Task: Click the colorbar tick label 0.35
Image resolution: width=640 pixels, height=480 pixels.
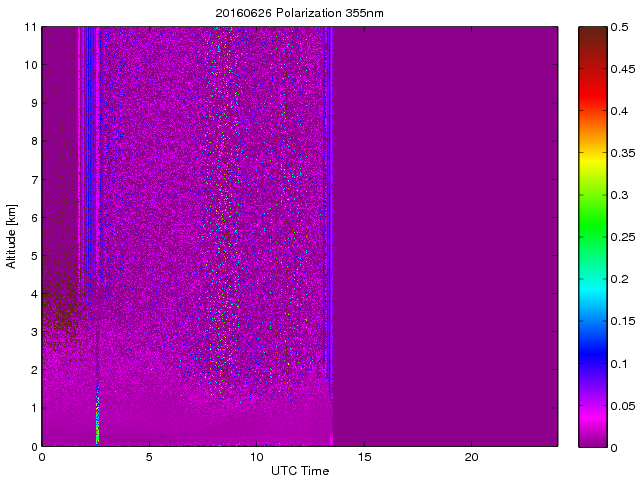Action: coord(623,153)
